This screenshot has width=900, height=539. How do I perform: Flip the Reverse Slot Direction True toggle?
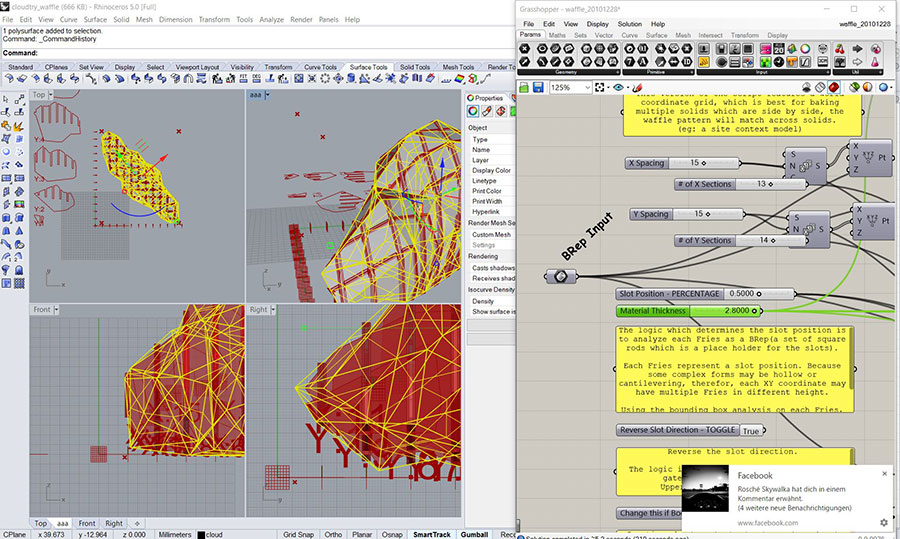click(750, 431)
